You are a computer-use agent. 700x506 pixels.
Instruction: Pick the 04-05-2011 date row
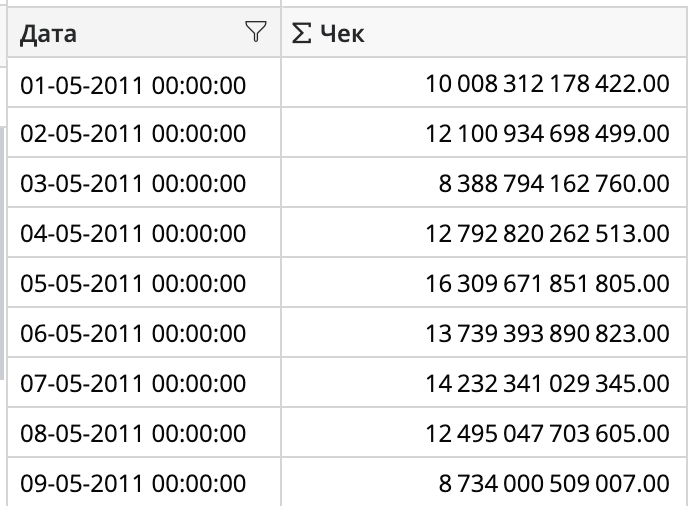(x=133, y=234)
